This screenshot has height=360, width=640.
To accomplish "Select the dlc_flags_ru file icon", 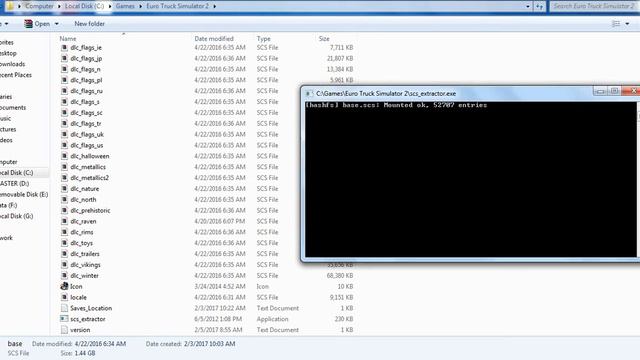I will (64, 91).
